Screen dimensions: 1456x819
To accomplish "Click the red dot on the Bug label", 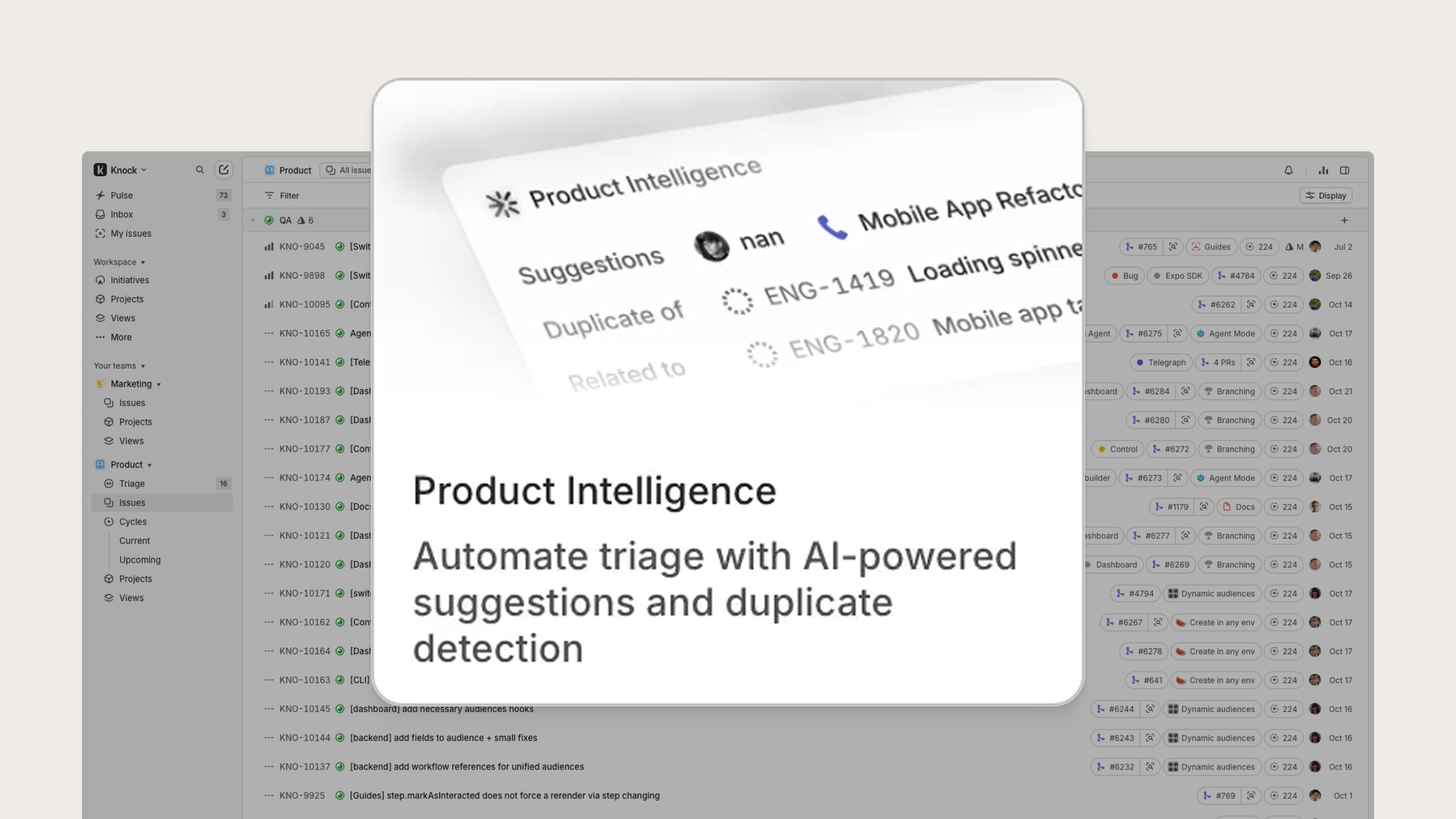I will tap(1115, 275).
